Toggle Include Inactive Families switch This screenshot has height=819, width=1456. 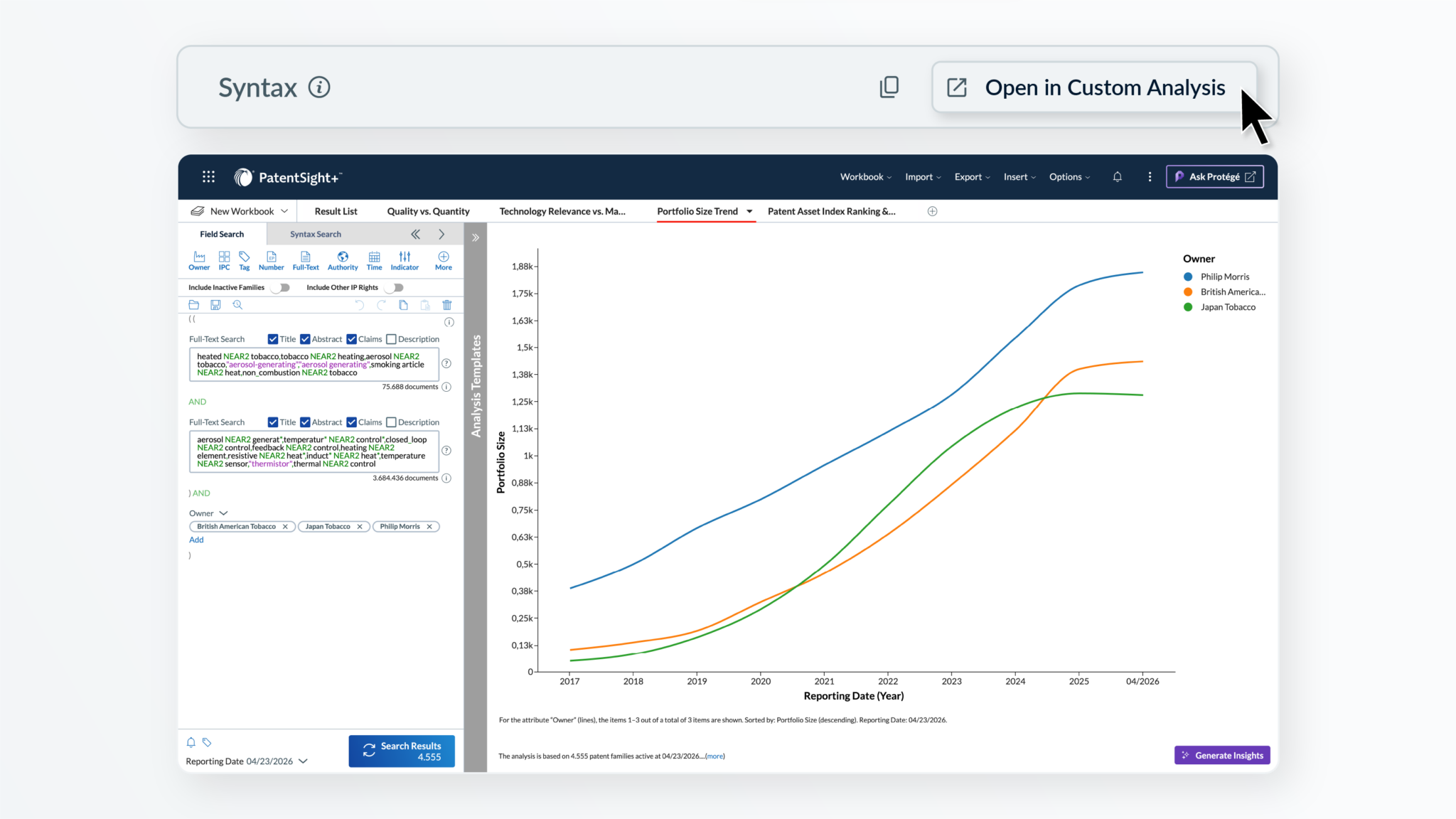point(282,287)
